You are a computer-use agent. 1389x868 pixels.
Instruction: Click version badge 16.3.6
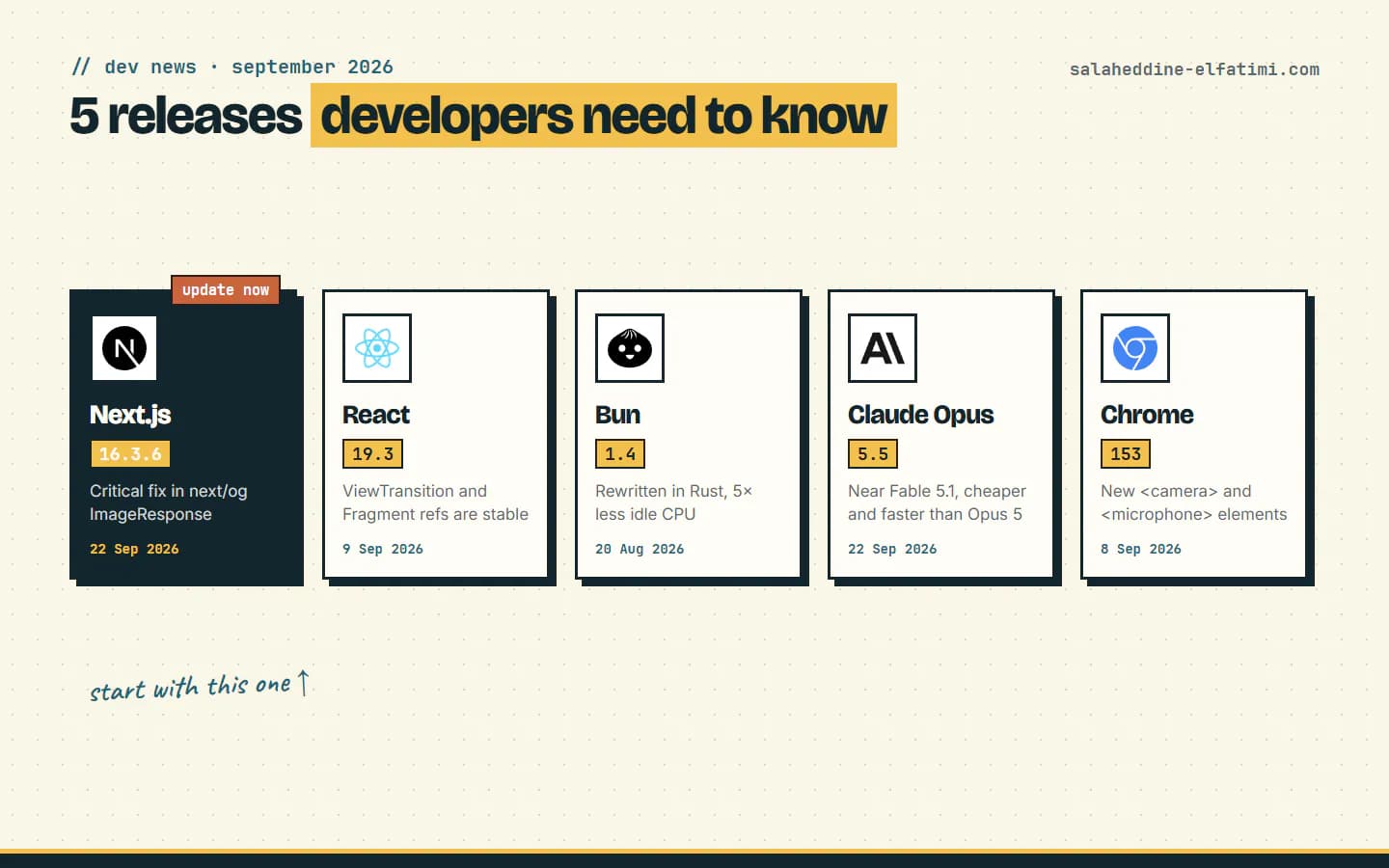(130, 454)
